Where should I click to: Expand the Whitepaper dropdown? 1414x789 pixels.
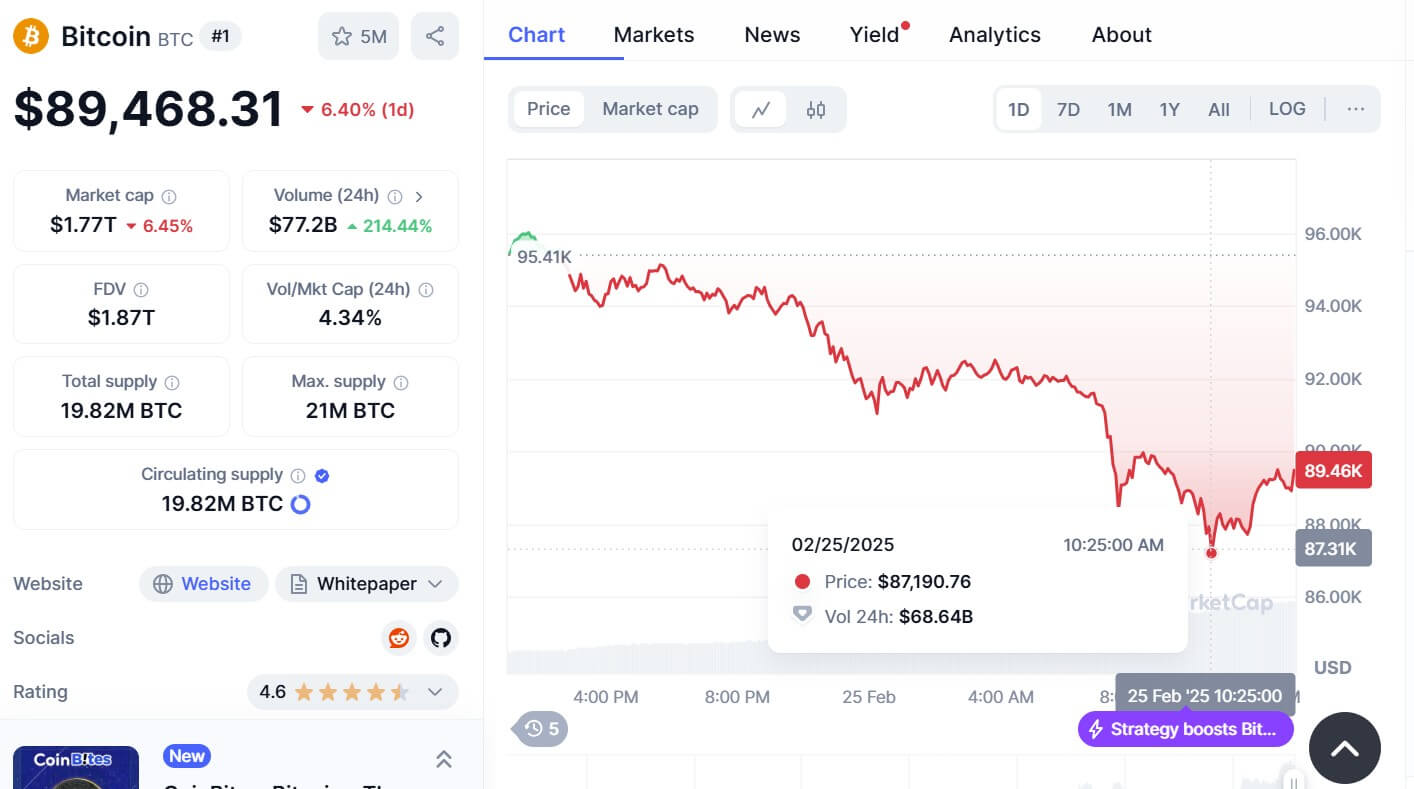(x=434, y=584)
